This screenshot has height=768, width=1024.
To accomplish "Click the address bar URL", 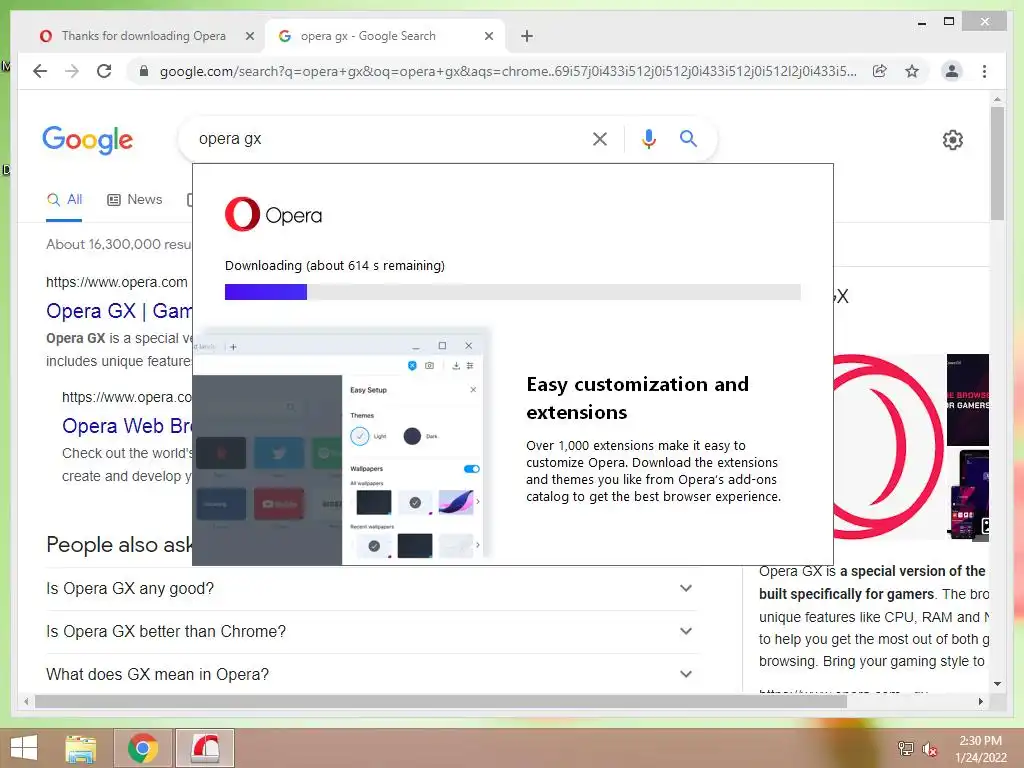I will (508, 71).
